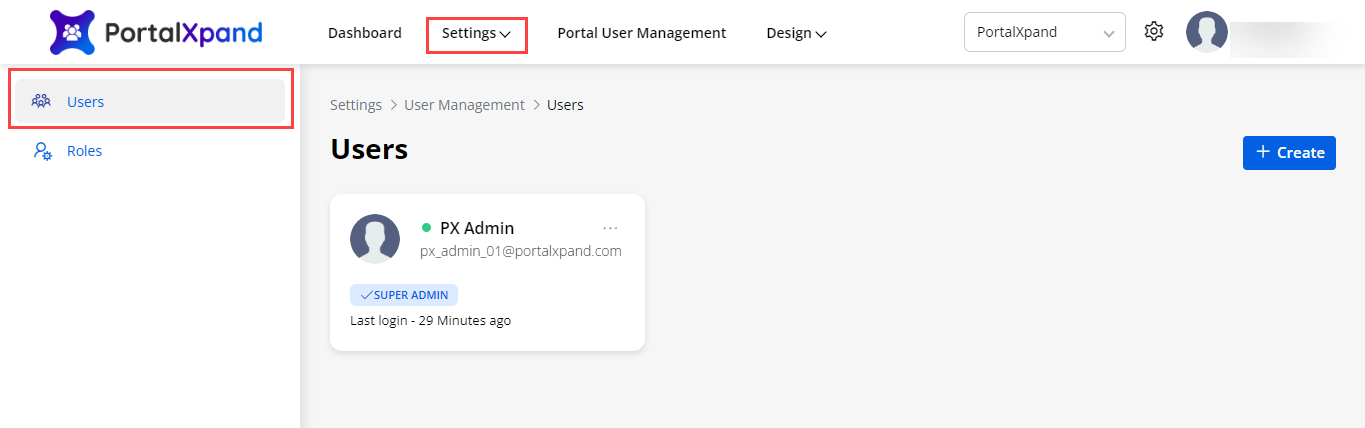The width and height of the screenshot is (1365, 428).
Task: Click the px_admin_01@portalxpand.com email address
Action: [x=520, y=251]
